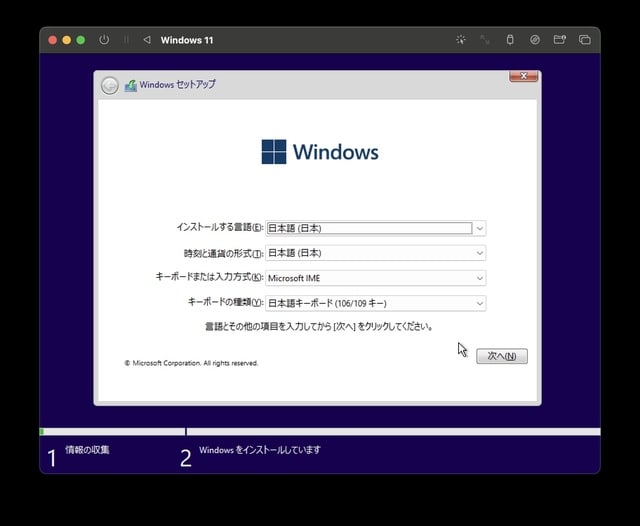Viewport: 640px width, 526px height.
Task: Click the Windows logo in setup dialog
Action: tap(274, 152)
